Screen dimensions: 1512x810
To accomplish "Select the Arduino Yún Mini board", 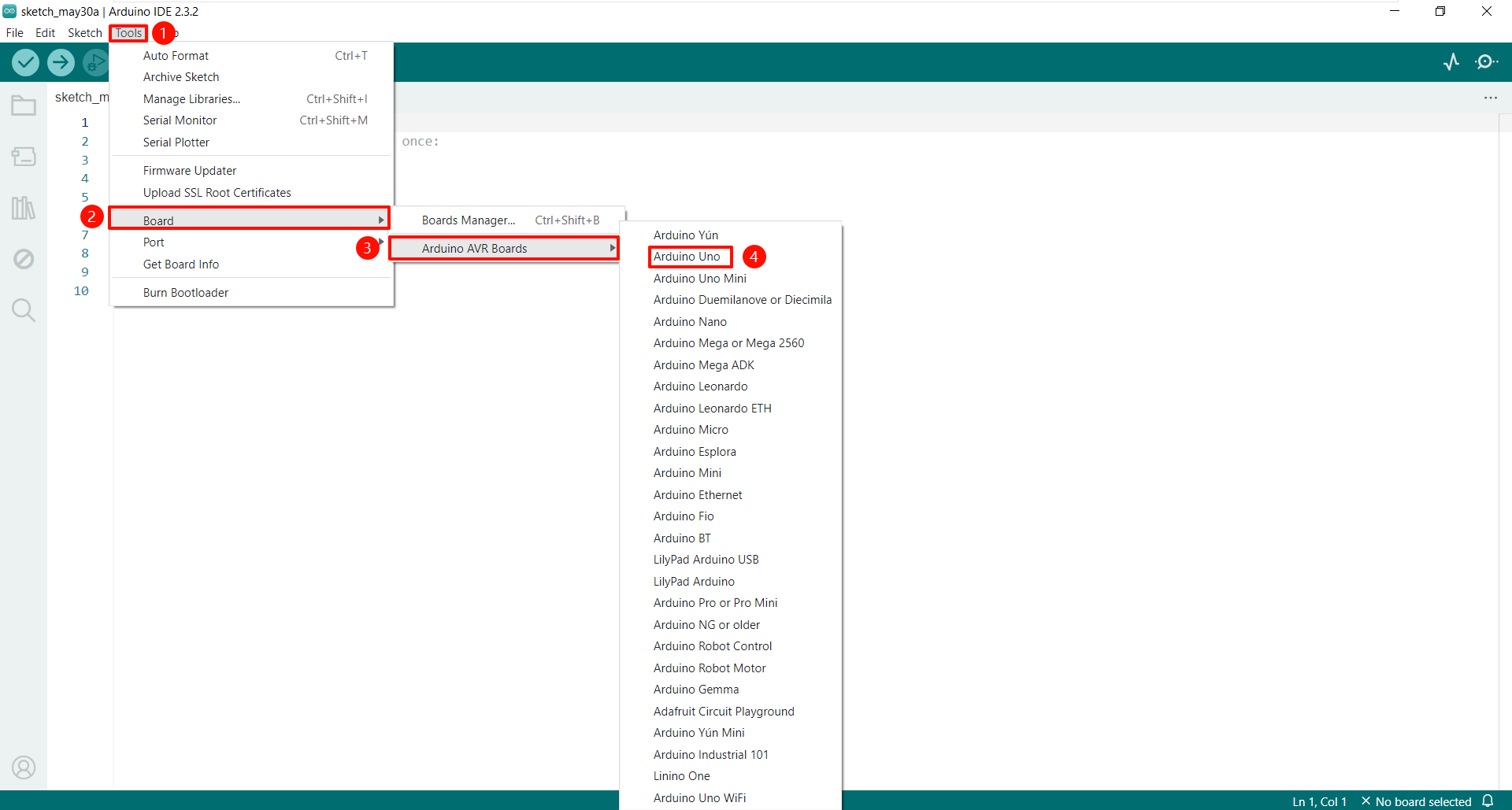I will click(731, 733).
